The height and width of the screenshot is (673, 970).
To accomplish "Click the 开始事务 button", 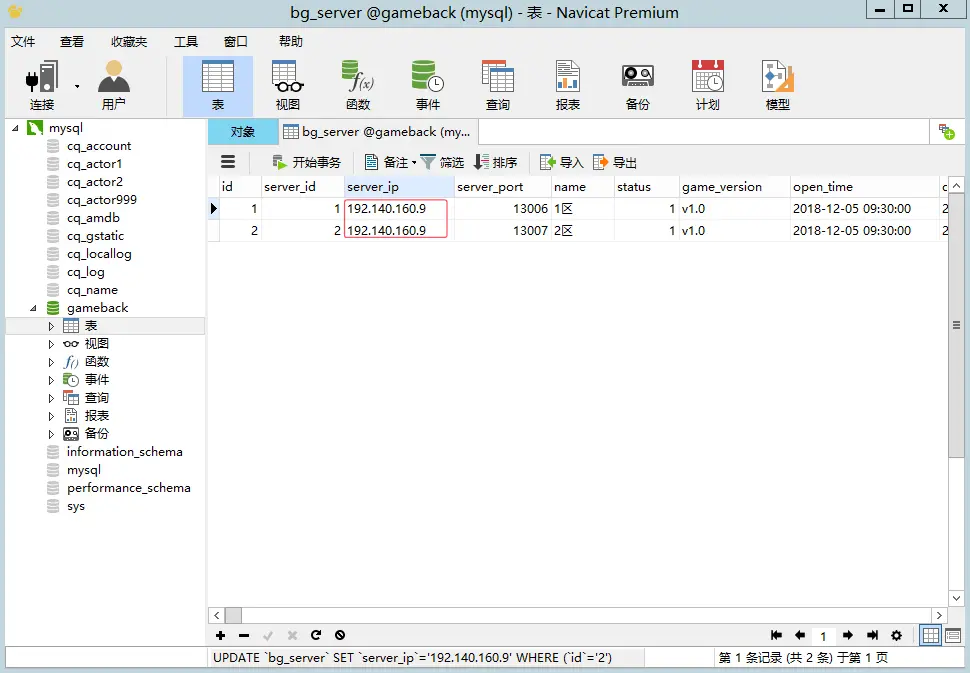I will 307,163.
